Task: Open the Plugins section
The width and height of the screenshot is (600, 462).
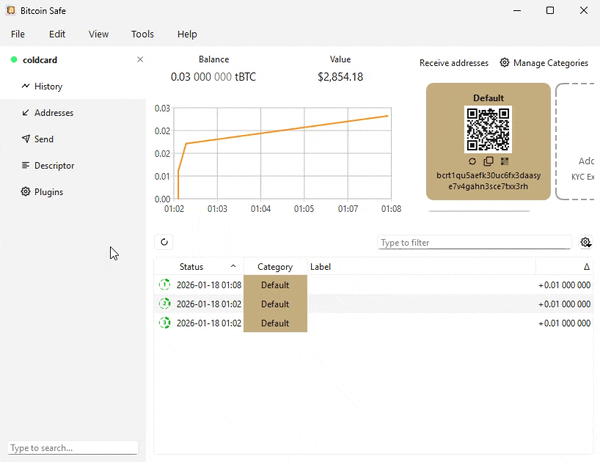Action: (73, 192)
